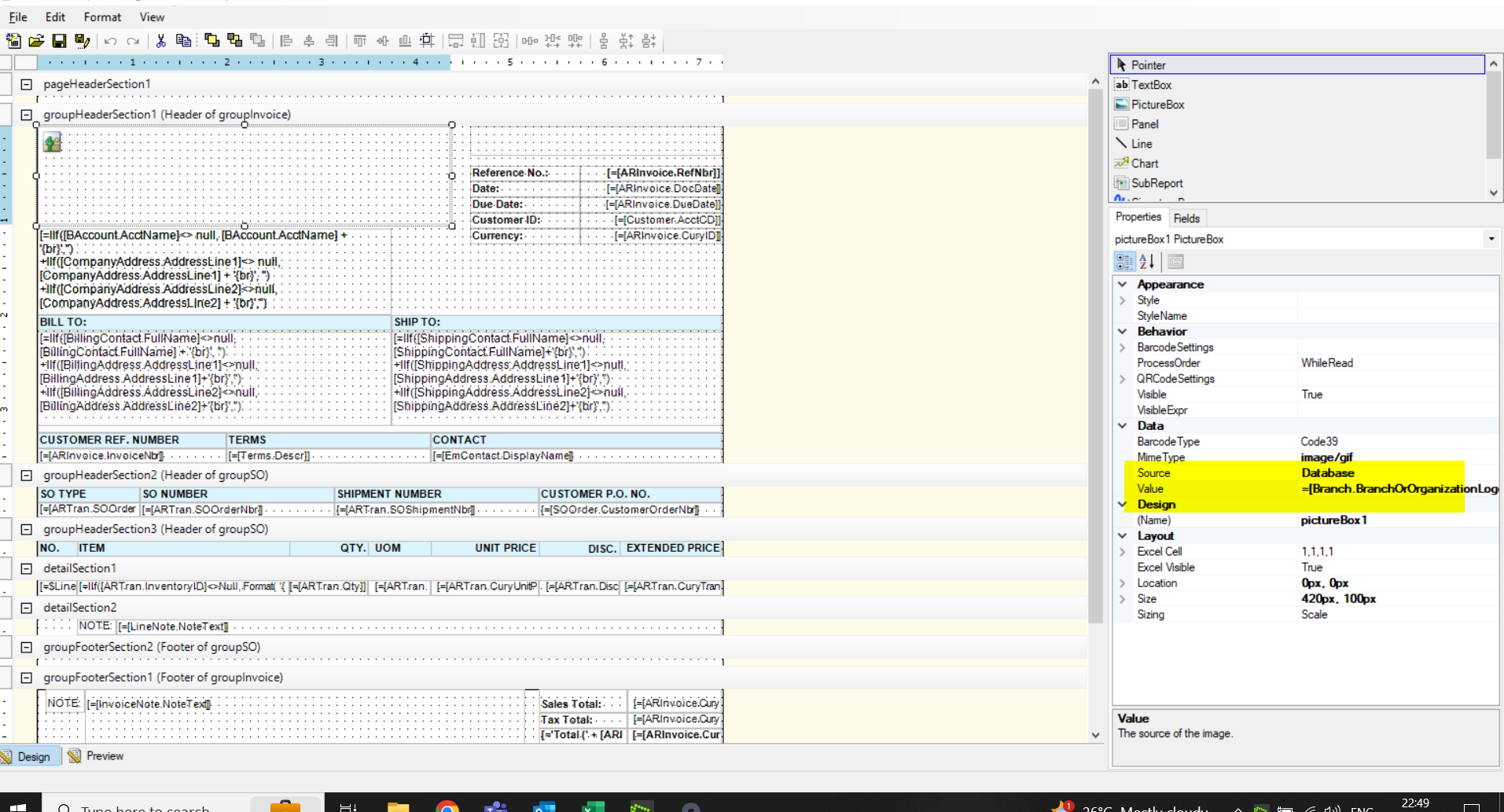1504x812 pixels.
Task: Open the pictureBox1 object selector dropdown
Action: point(1491,239)
